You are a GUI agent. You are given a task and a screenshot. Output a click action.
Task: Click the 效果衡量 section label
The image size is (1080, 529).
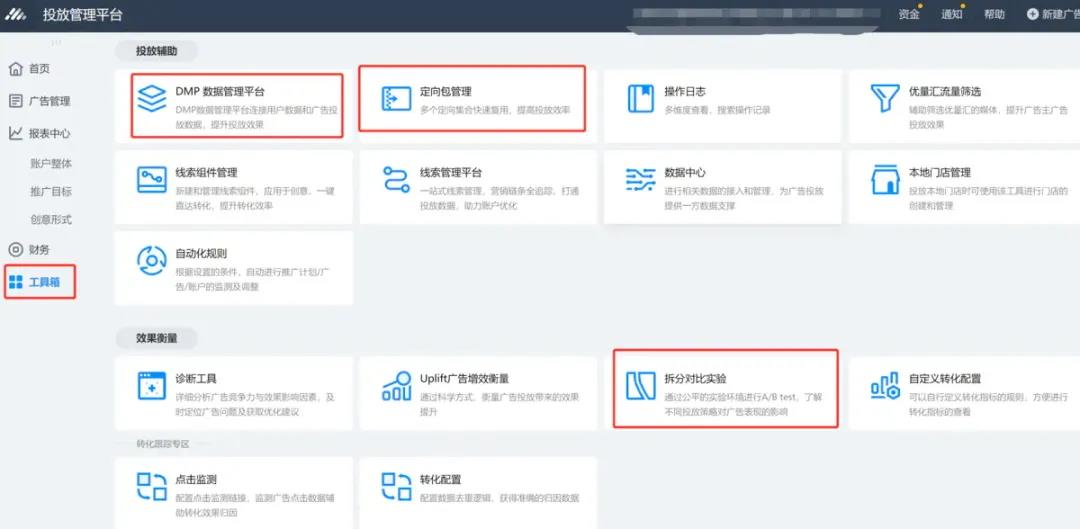[156, 338]
